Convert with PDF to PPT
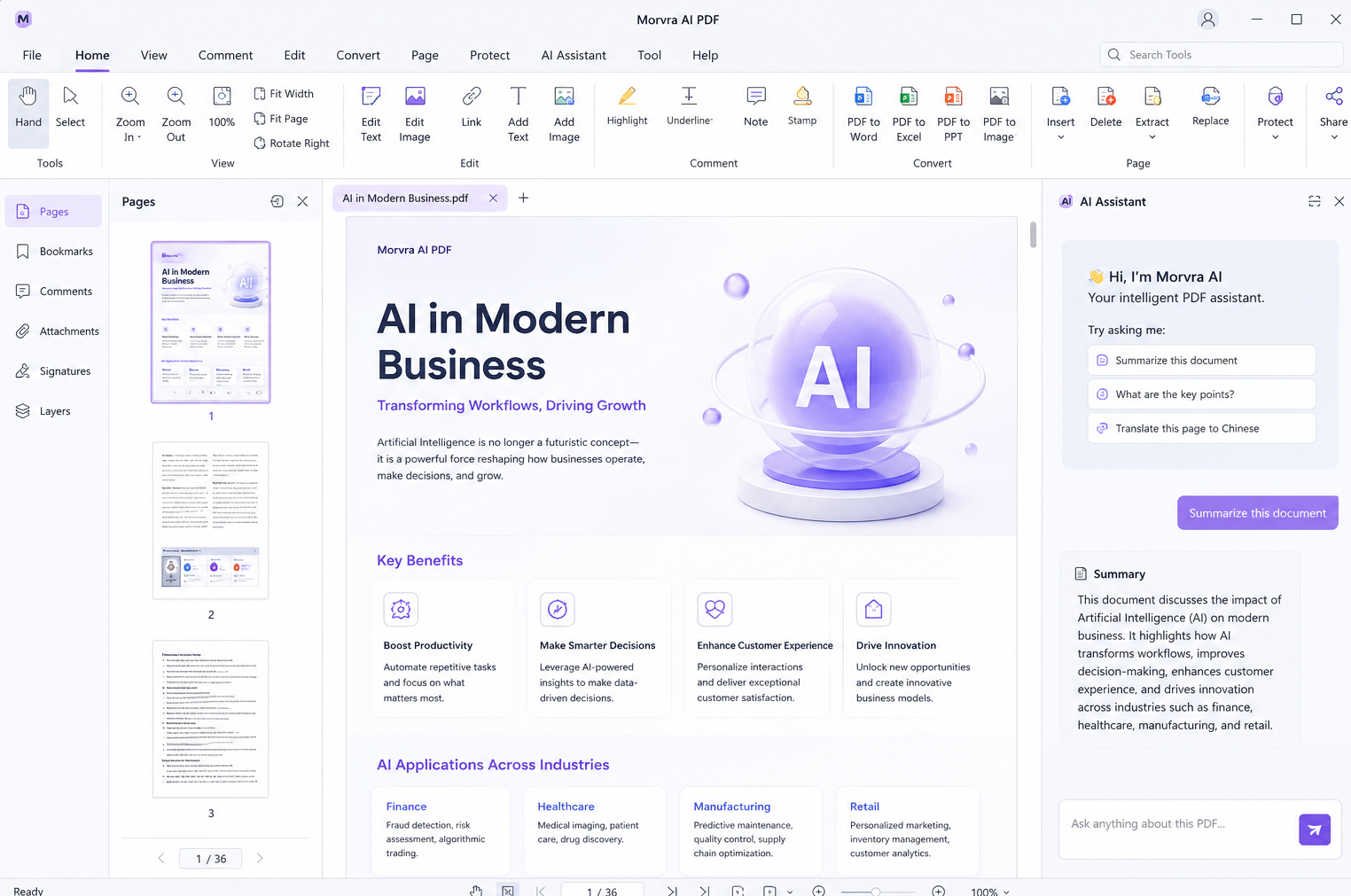1351x896 pixels. tap(953, 113)
